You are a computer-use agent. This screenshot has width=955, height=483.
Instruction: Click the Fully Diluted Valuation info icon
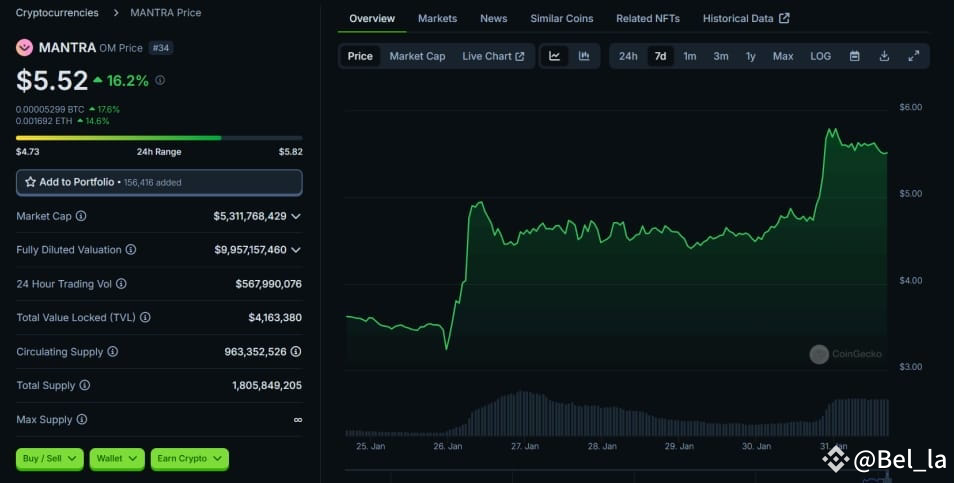pos(131,249)
